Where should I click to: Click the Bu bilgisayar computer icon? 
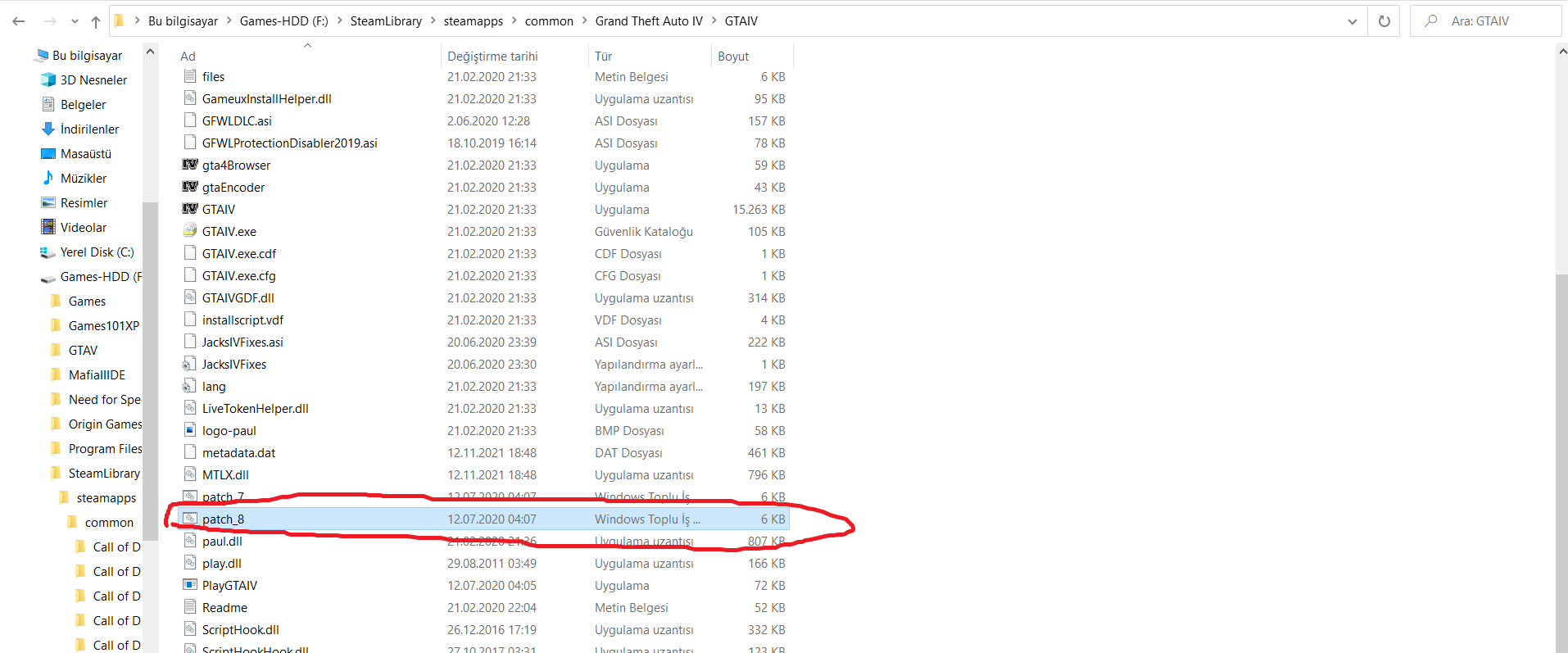click(42, 56)
